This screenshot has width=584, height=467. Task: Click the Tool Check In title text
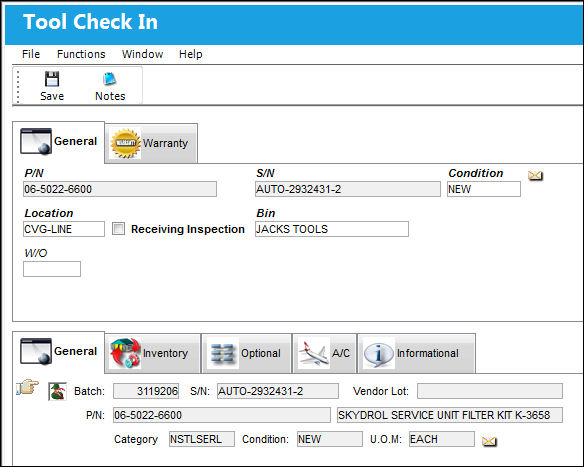(90, 22)
